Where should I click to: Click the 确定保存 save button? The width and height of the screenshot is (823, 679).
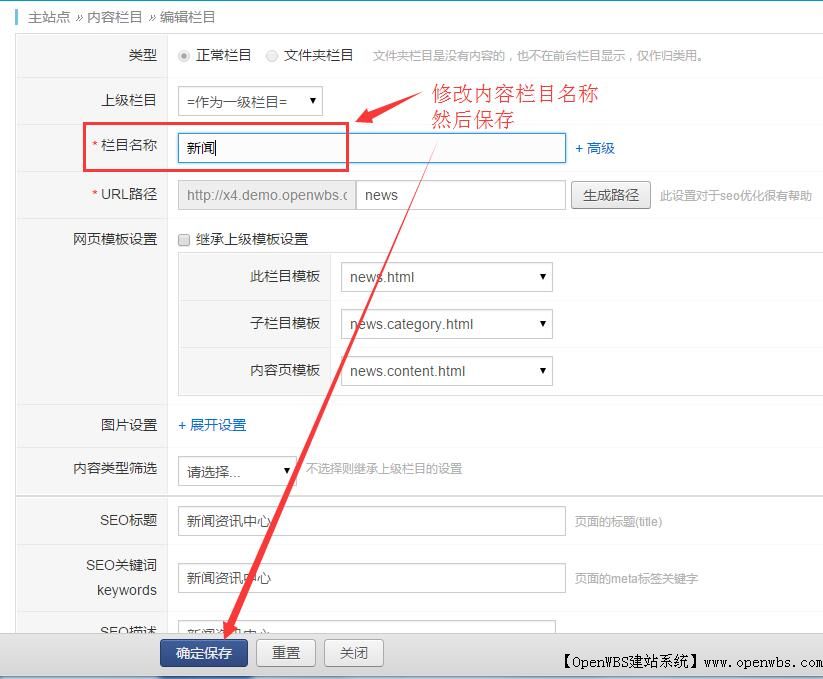[203, 652]
